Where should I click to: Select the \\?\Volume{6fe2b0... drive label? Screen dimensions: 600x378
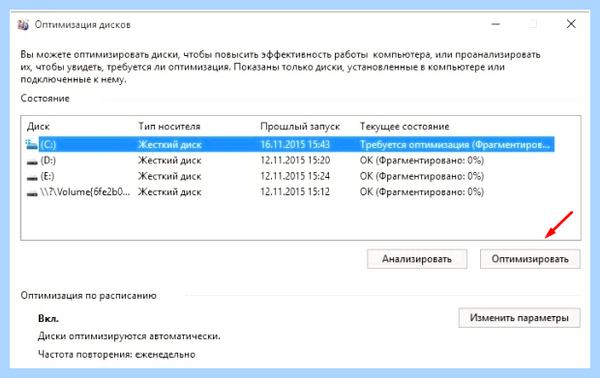85,192
